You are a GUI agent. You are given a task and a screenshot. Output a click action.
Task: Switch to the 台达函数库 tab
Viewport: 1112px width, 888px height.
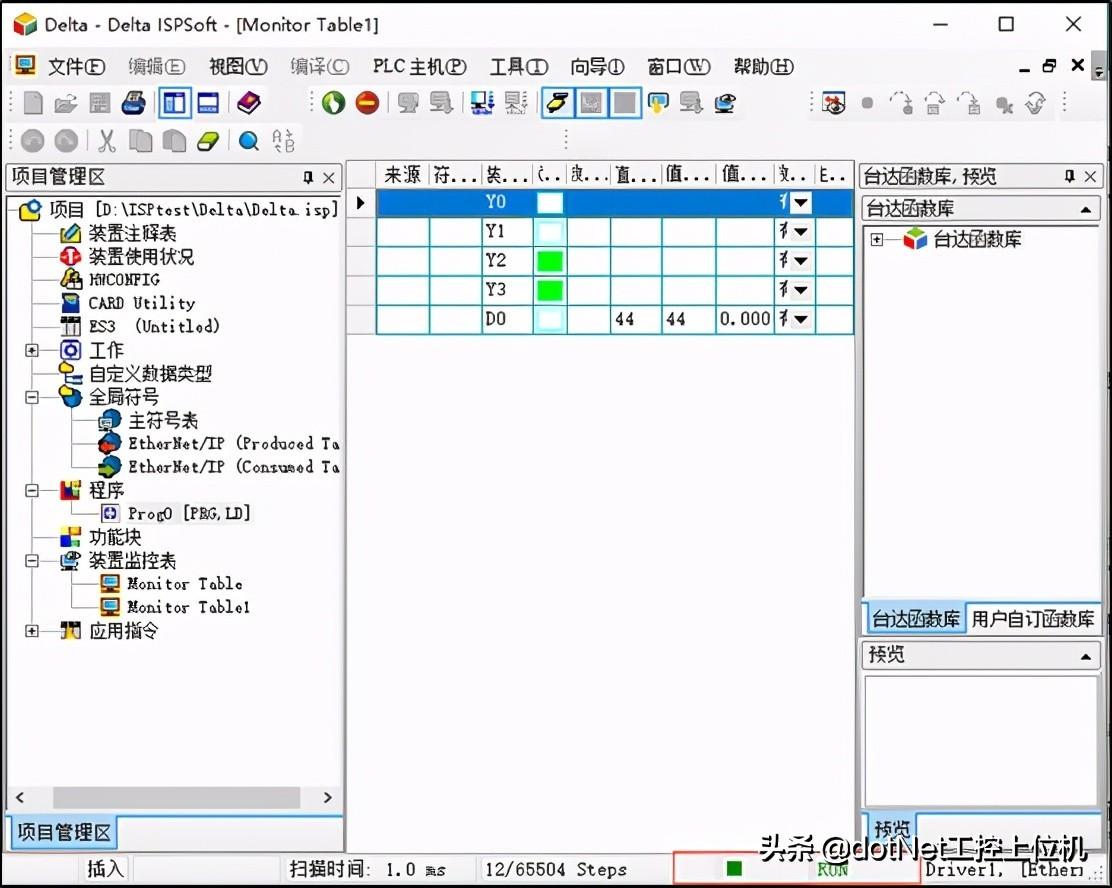[916, 619]
